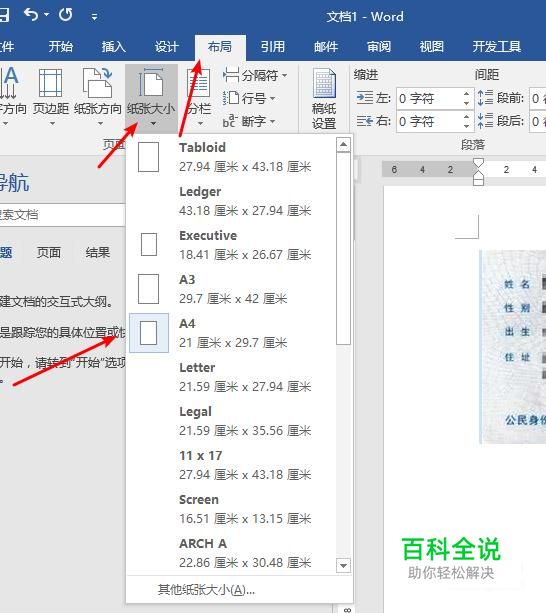Select the A4 paper size option
546x613 pixels.
coord(231,333)
